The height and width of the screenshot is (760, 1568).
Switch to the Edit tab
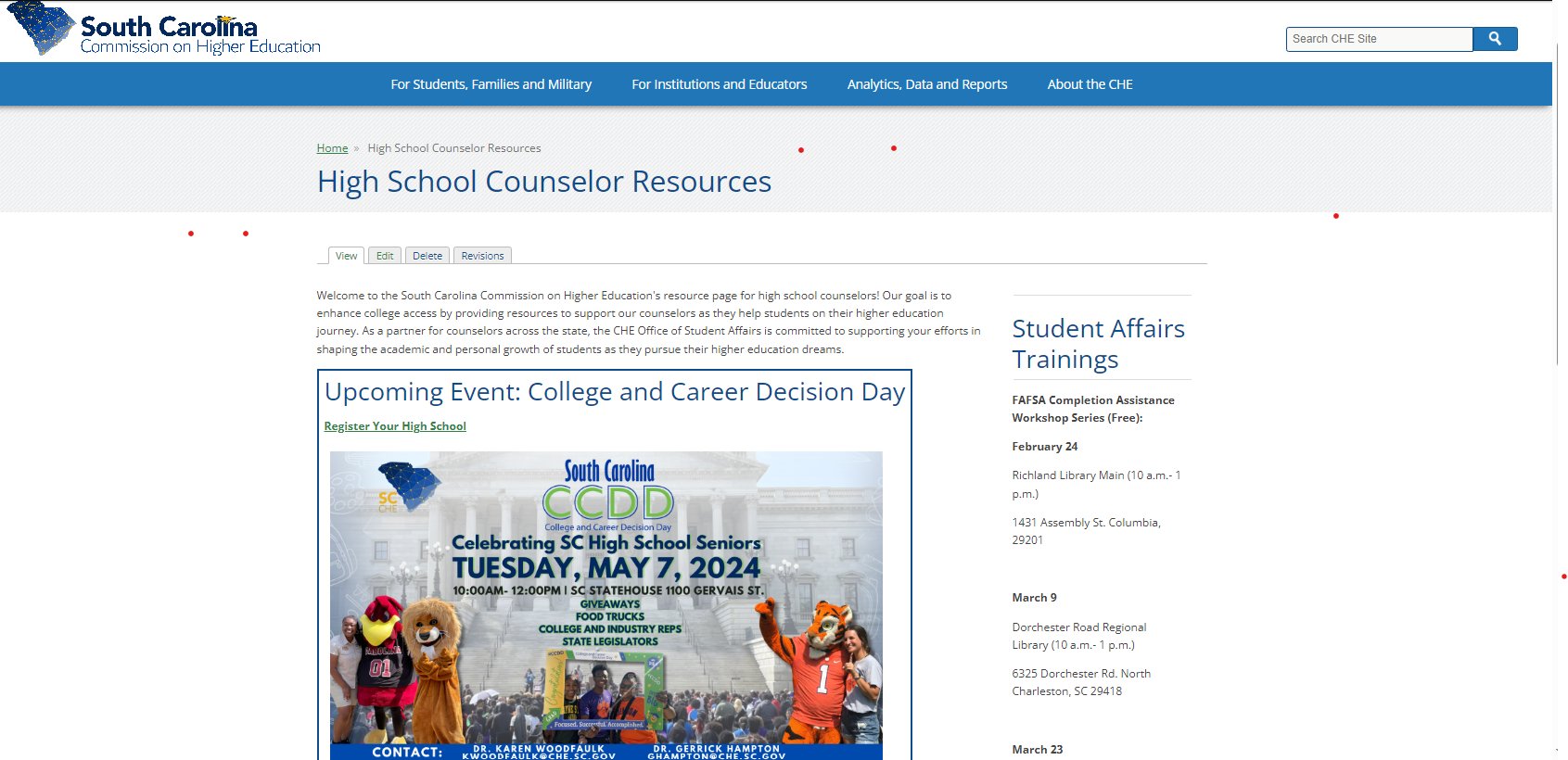click(x=385, y=256)
